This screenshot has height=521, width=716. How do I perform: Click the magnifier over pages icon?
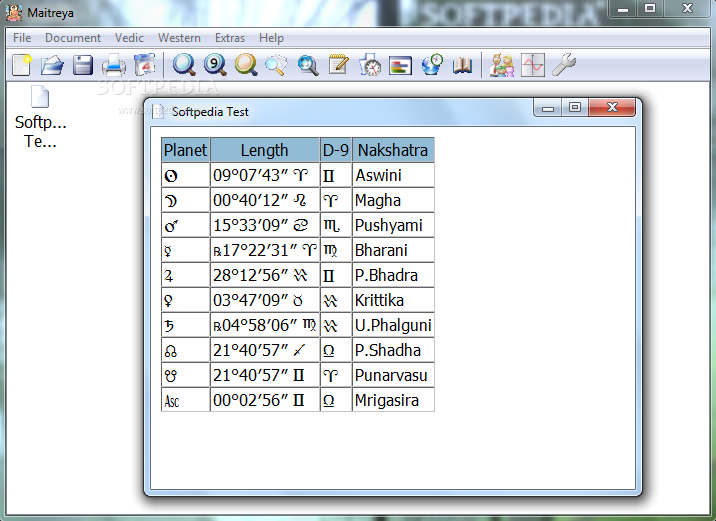click(277, 65)
